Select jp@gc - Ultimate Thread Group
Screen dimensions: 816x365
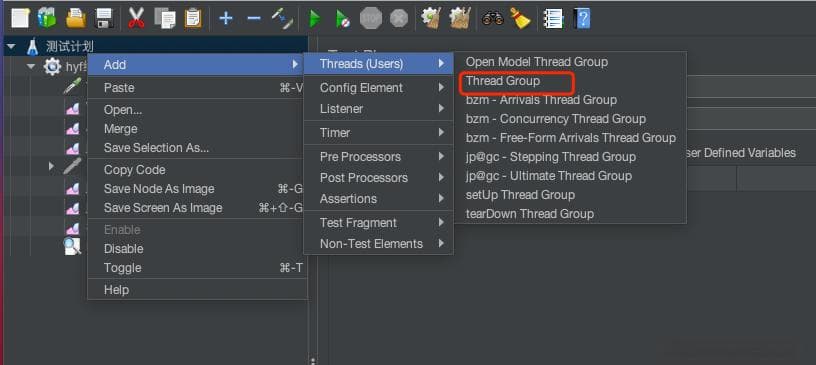click(x=570, y=176)
